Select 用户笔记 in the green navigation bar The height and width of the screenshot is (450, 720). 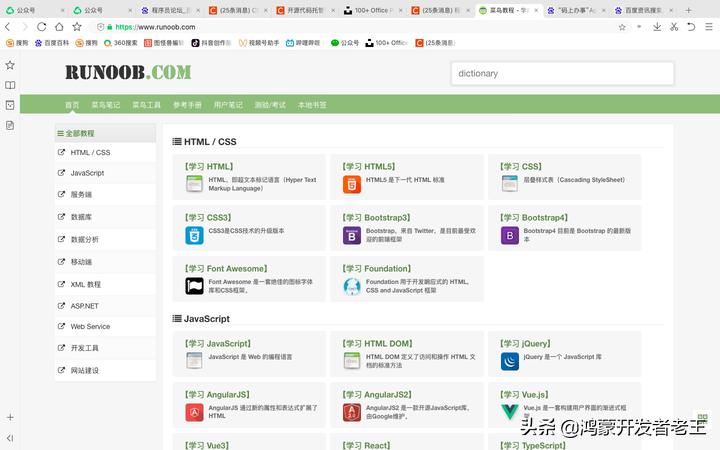[x=228, y=105]
